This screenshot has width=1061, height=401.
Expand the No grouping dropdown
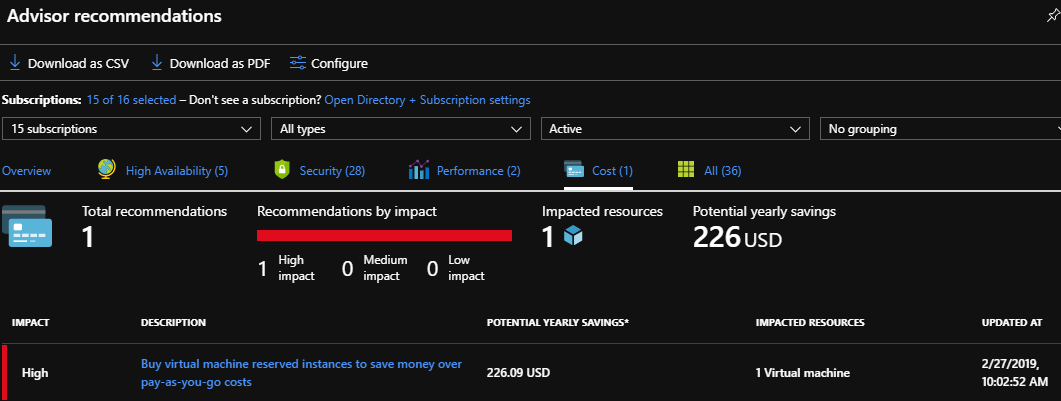coord(940,129)
